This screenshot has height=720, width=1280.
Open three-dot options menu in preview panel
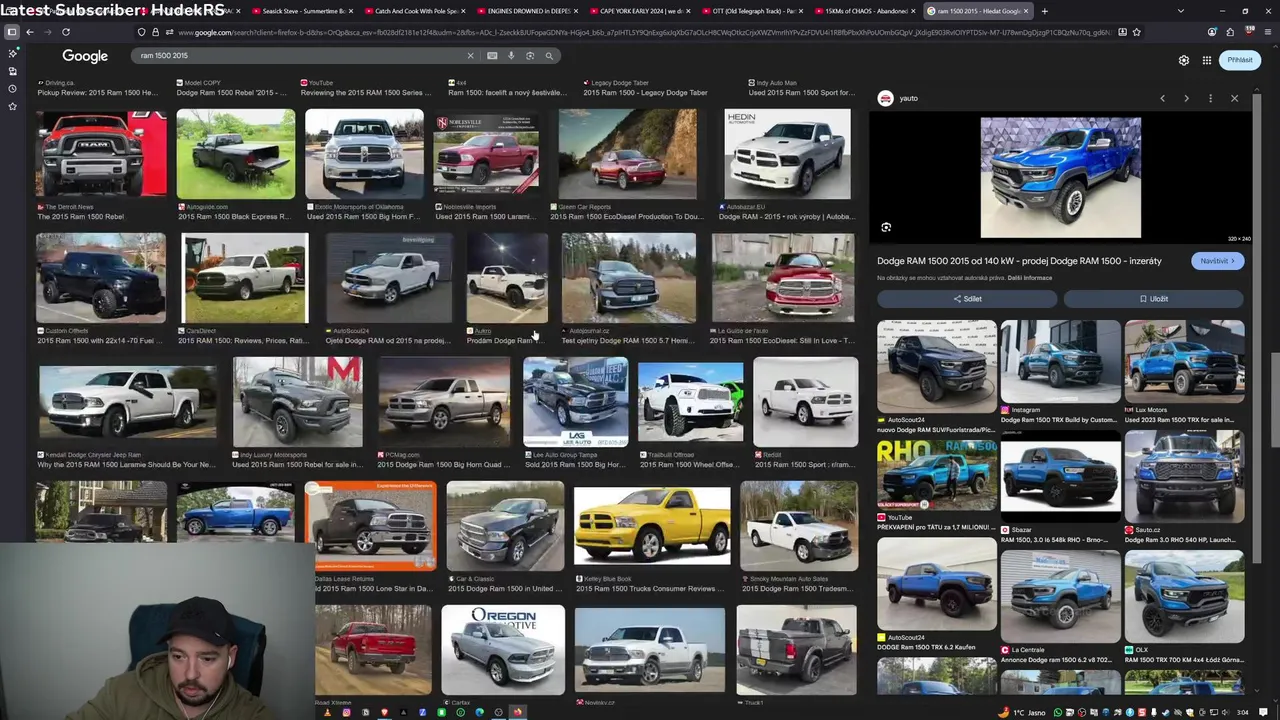tap(1210, 98)
